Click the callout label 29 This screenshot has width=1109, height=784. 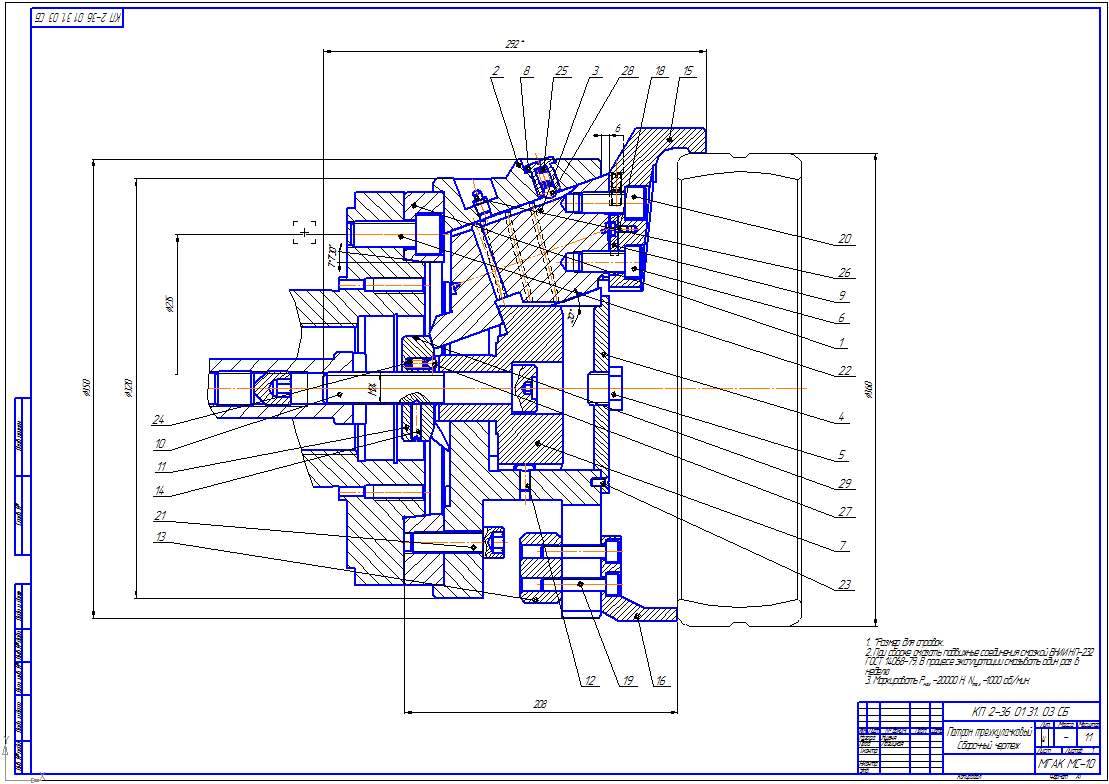tap(844, 484)
